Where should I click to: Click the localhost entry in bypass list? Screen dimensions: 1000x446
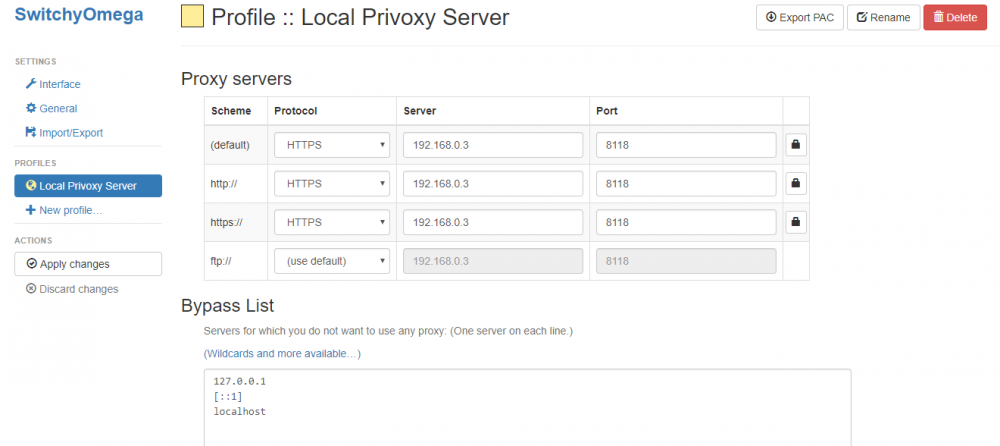point(239,412)
